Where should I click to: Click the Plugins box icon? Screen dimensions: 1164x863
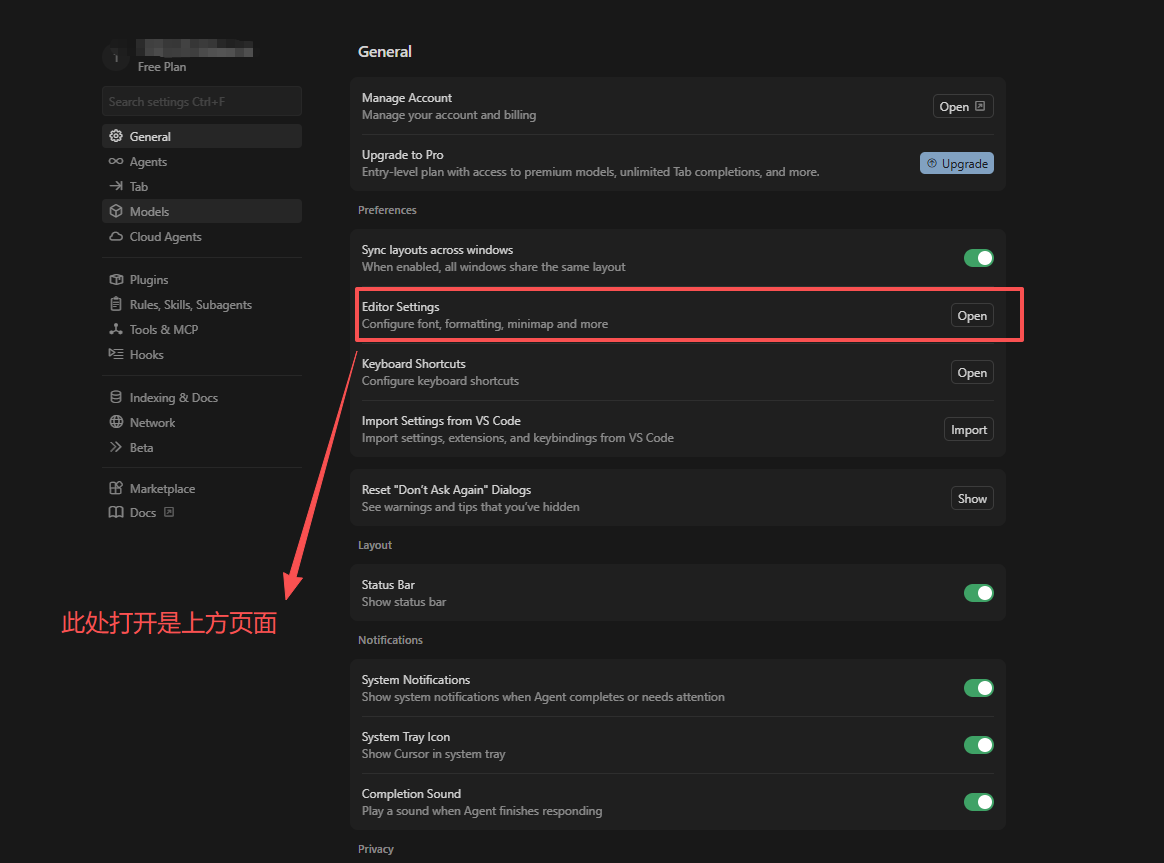pos(116,280)
